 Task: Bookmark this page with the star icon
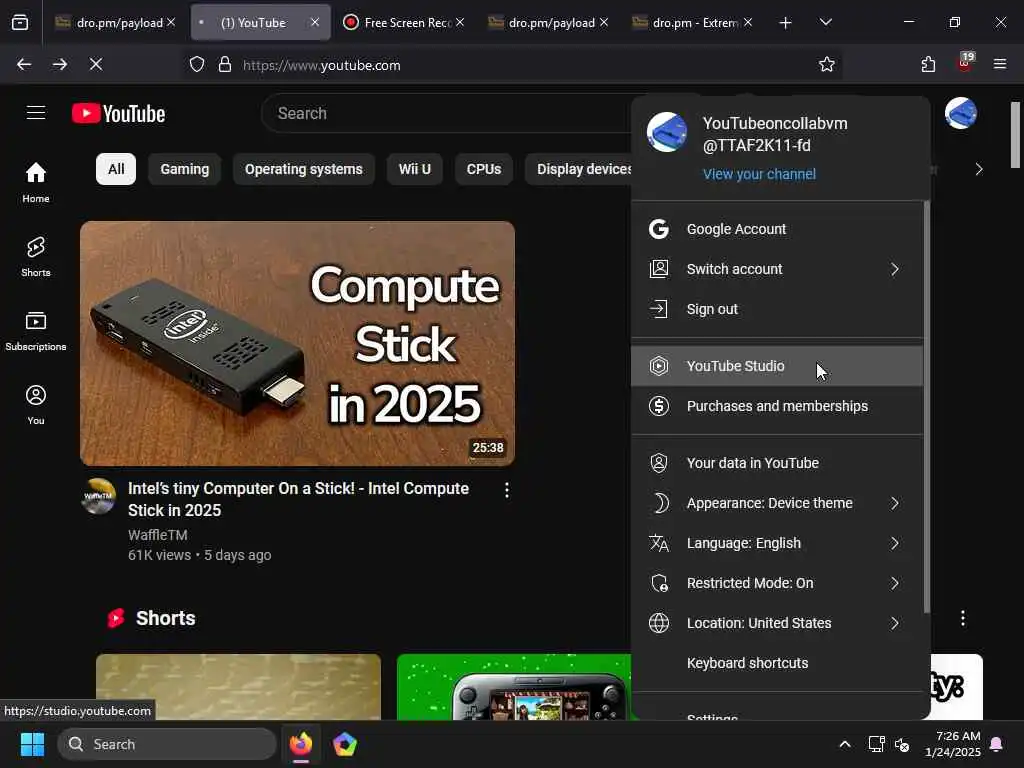[x=827, y=64]
